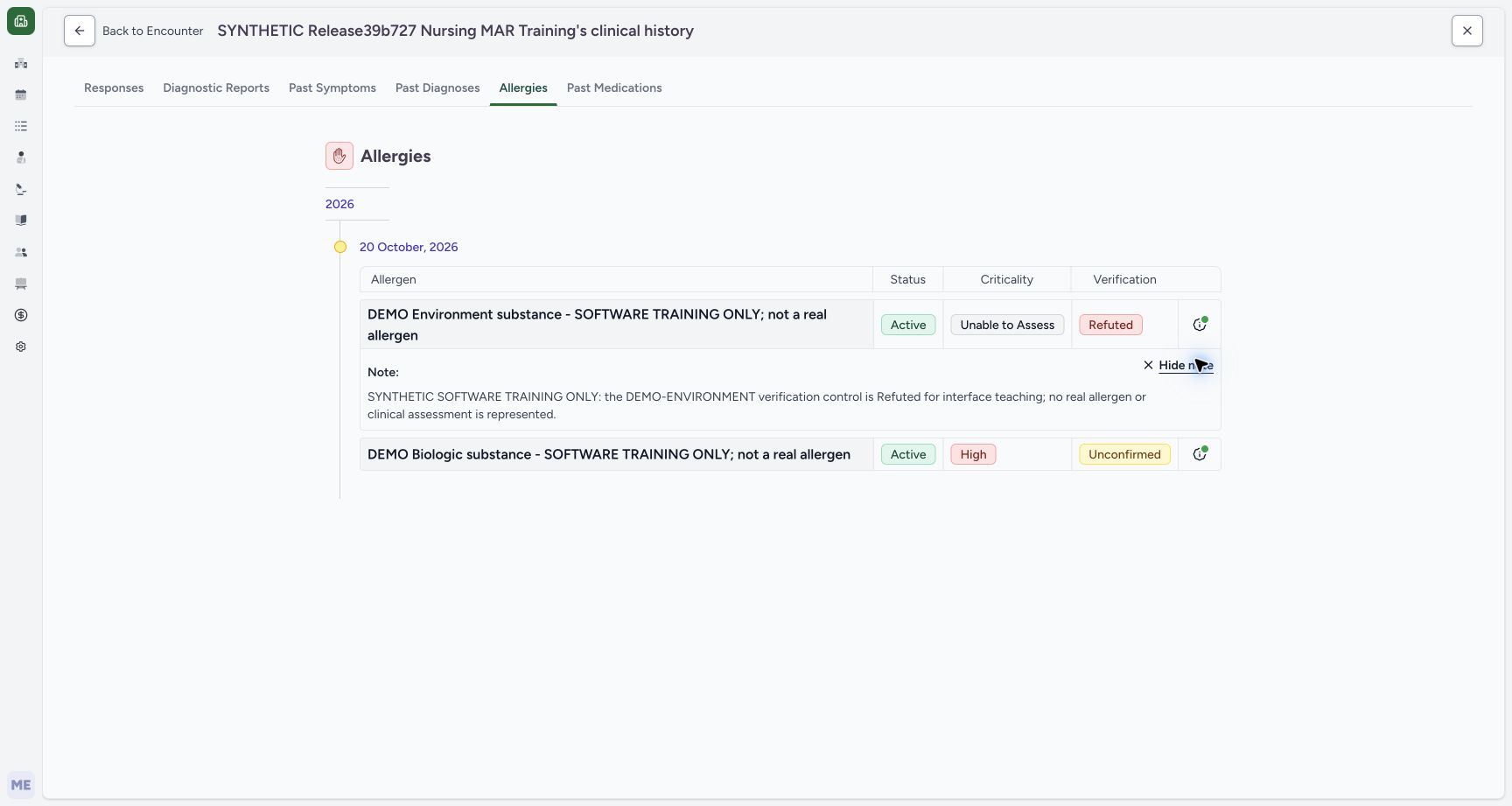This screenshot has height=806, width=1512.
Task: Click the DEMO Biologic substance allergen name
Action: click(x=609, y=454)
